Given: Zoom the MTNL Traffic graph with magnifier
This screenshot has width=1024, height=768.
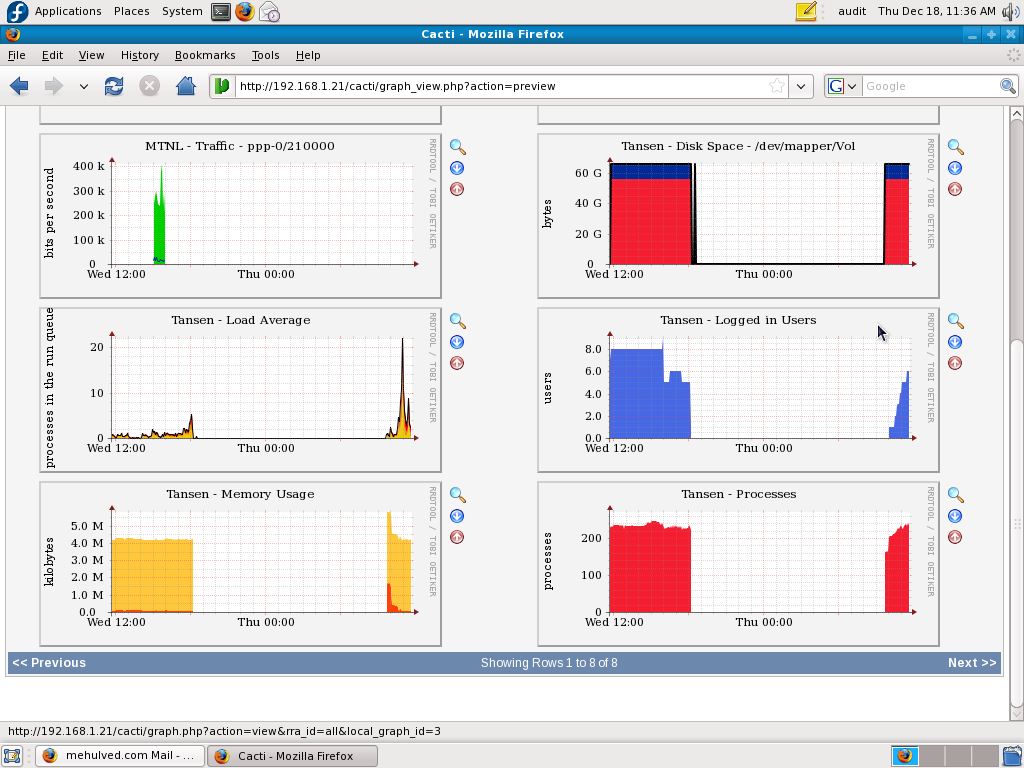Looking at the screenshot, I should tap(458, 147).
